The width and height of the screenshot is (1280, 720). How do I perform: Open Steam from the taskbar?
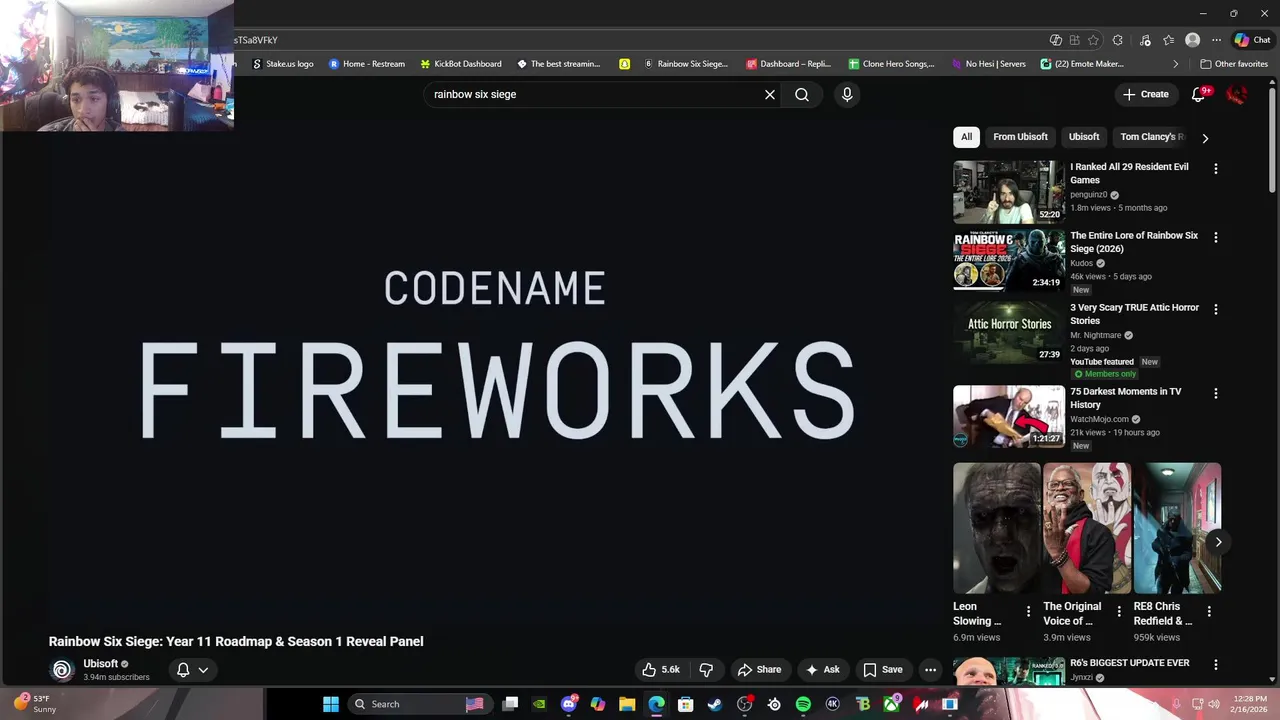pos(715,704)
